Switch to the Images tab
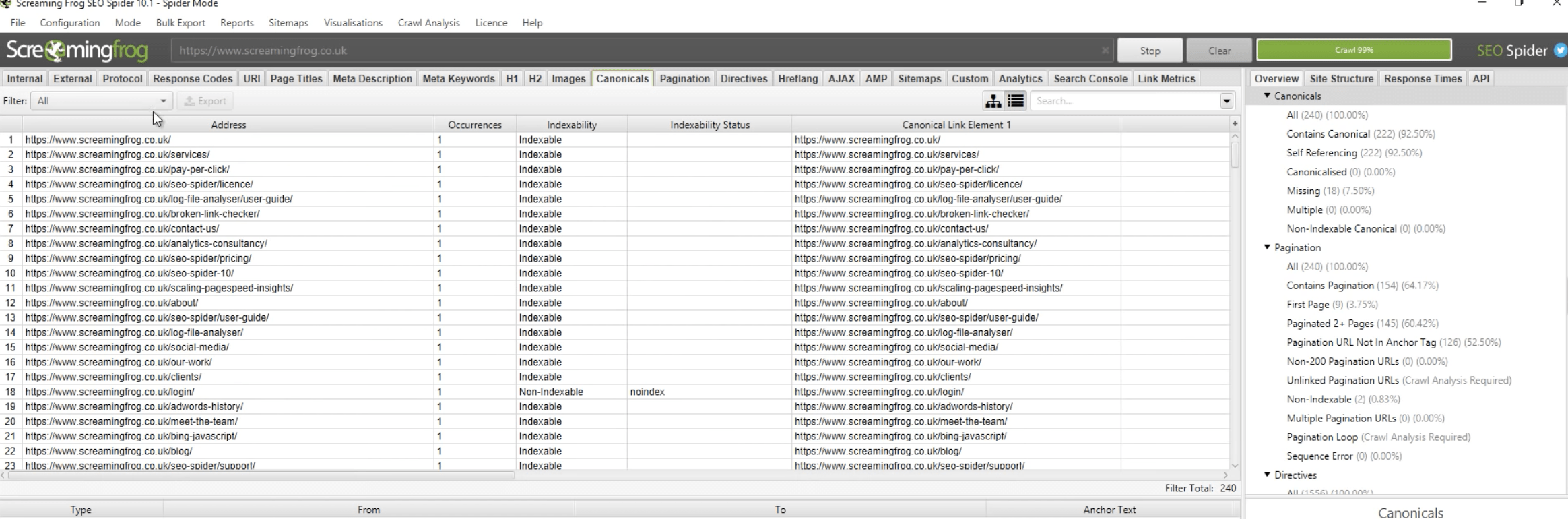Viewport: 1568px width, 519px height. [x=569, y=78]
